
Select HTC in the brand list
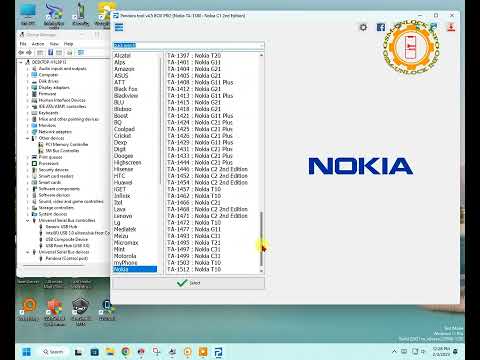[x=119, y=176]
